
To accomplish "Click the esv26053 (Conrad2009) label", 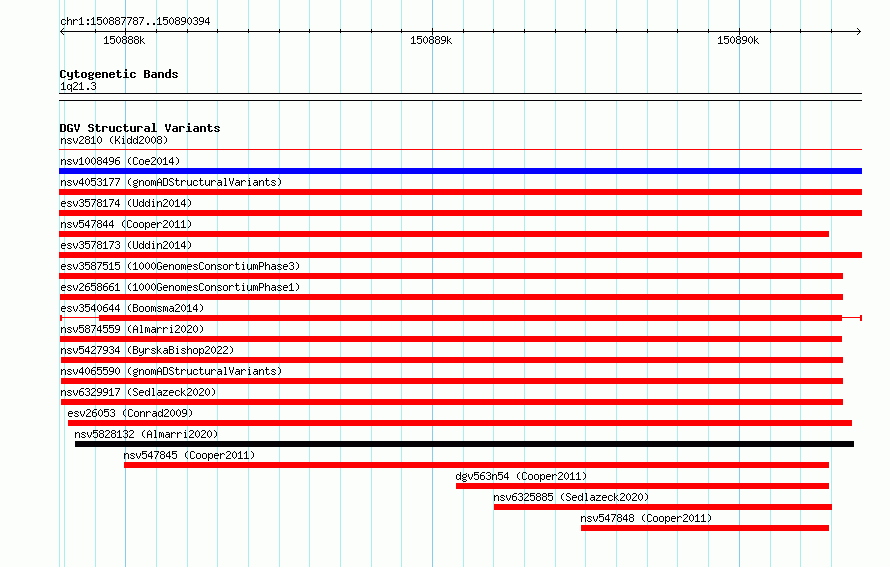I will [x=130, y=413].
